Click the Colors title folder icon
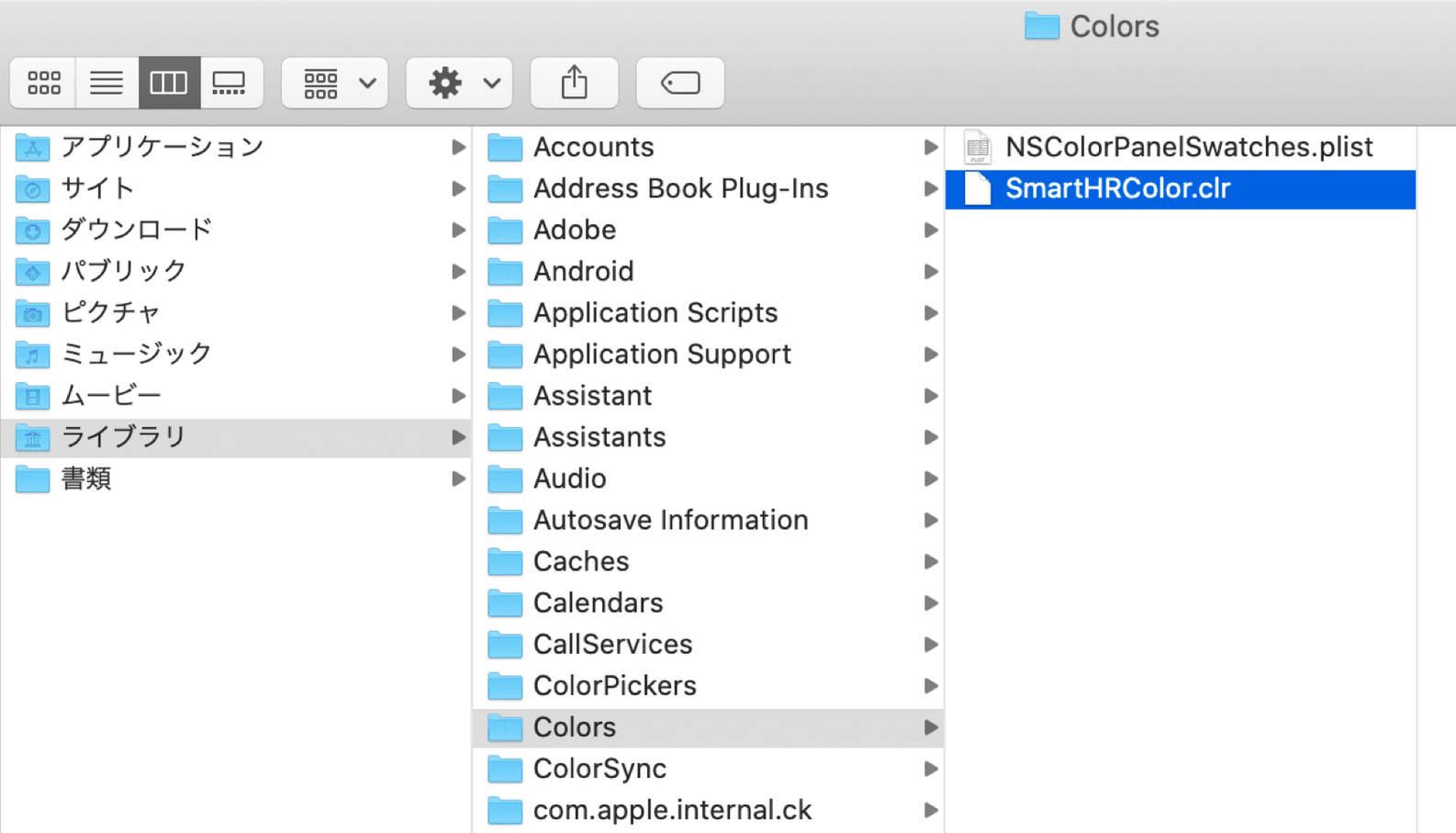1456x833 pixels. pos(1042,26)
